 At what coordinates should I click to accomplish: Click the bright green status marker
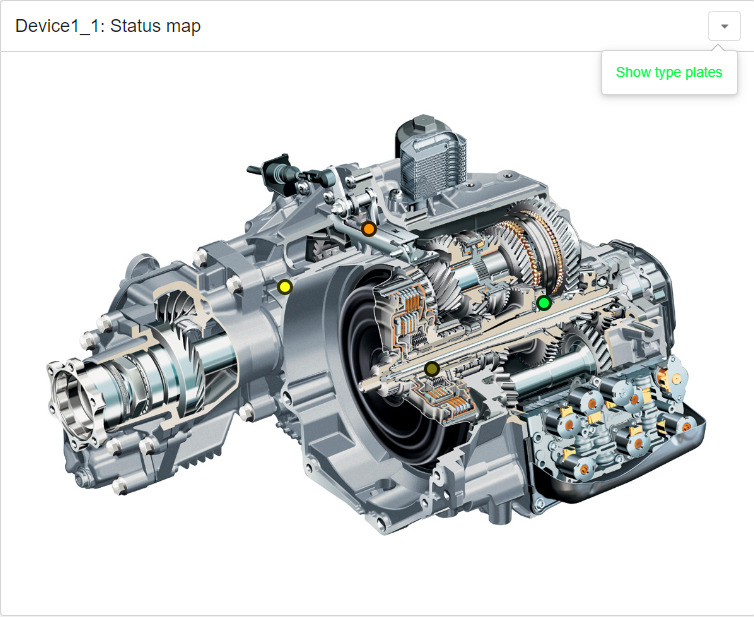point(544,303)
